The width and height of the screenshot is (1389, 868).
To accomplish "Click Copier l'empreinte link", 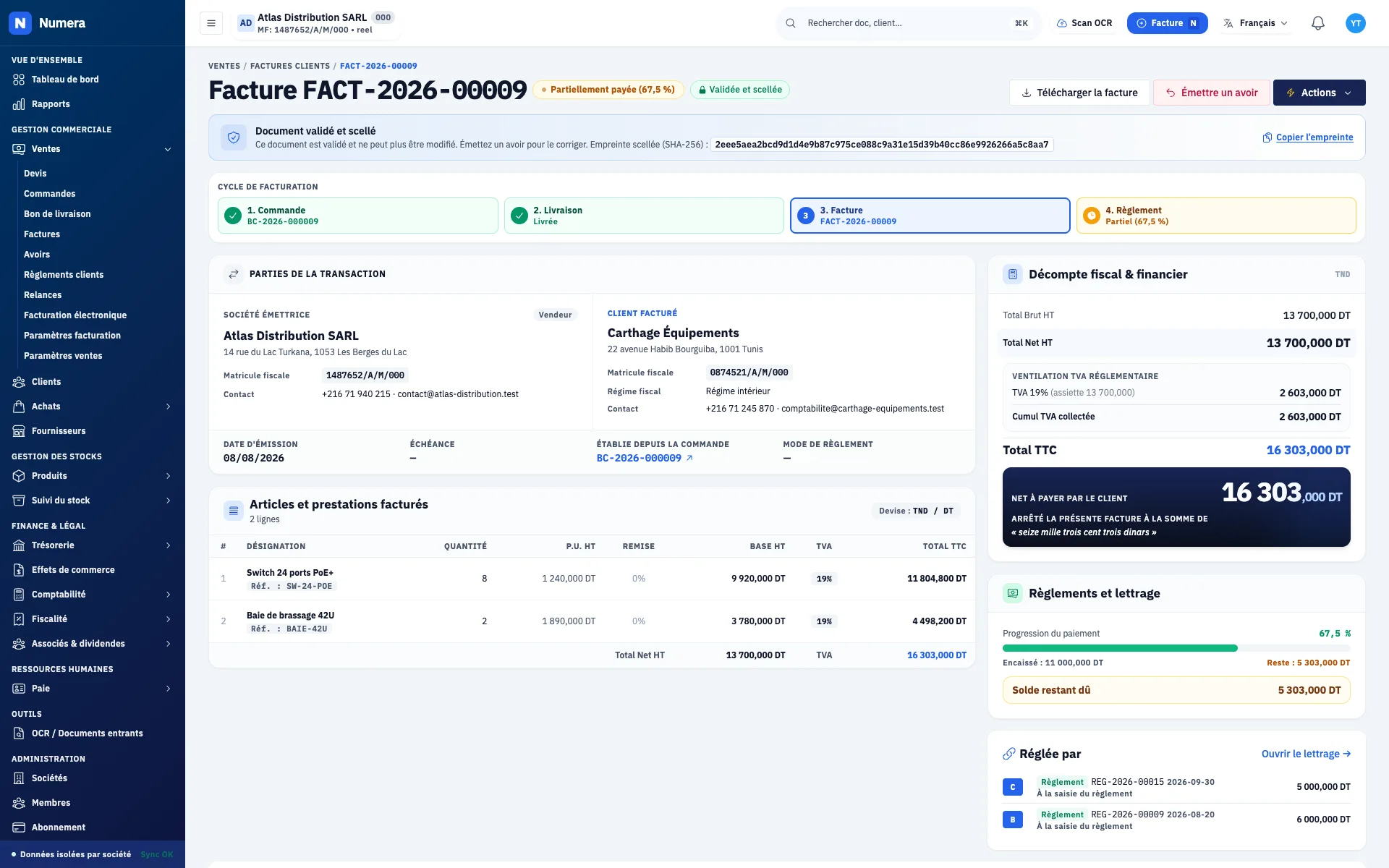I will 1307,137.
